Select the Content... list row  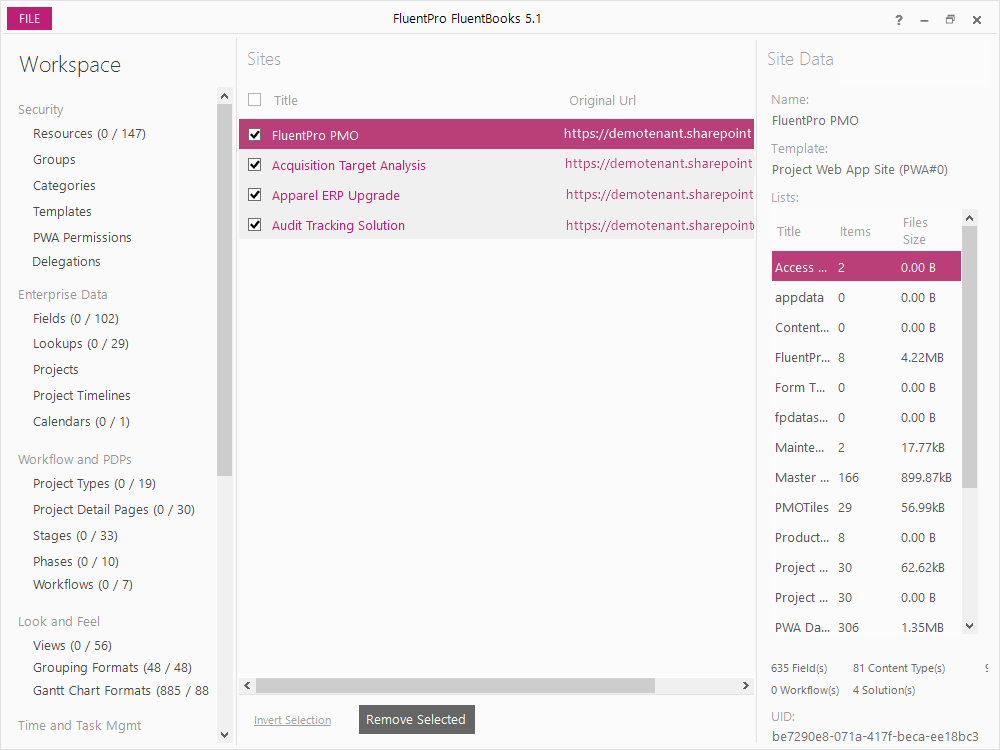(865, 328)
